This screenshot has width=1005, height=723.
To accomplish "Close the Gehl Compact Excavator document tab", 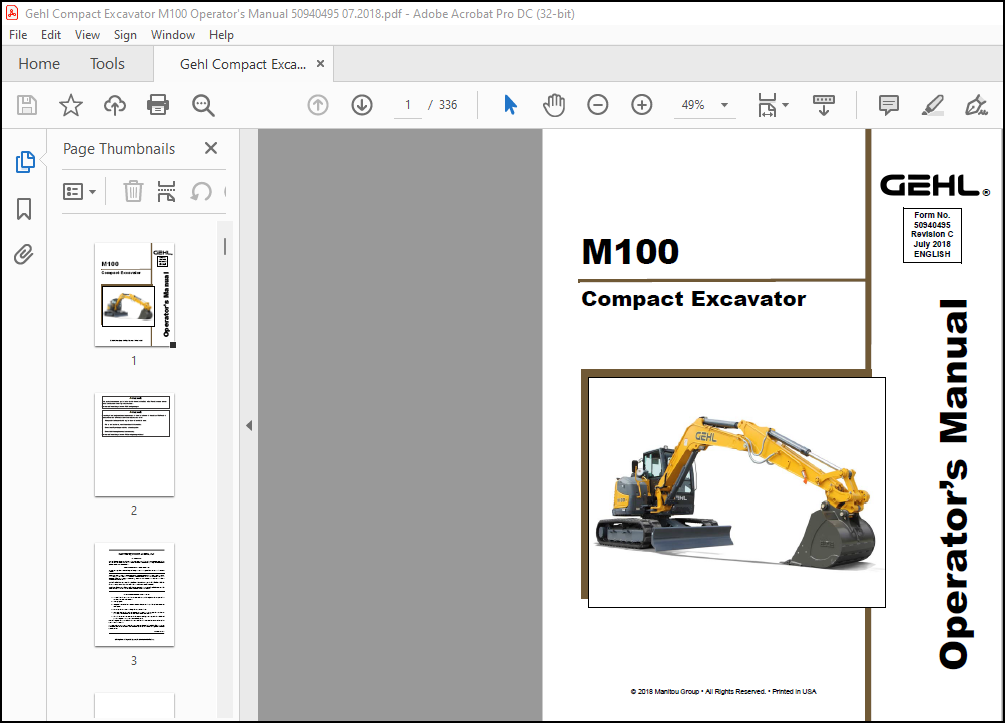I will [x=320, y=63].
